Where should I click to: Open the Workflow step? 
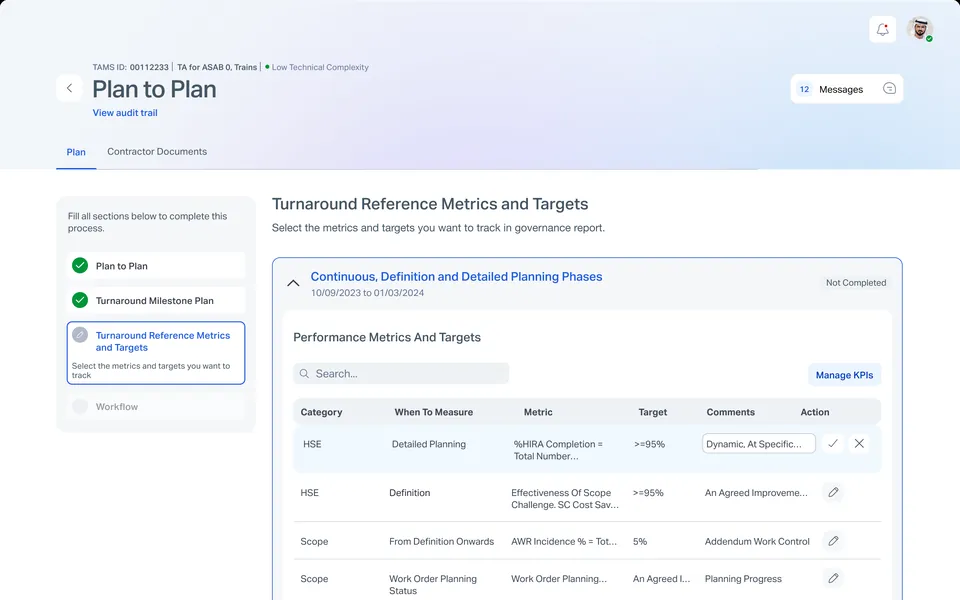156,407
